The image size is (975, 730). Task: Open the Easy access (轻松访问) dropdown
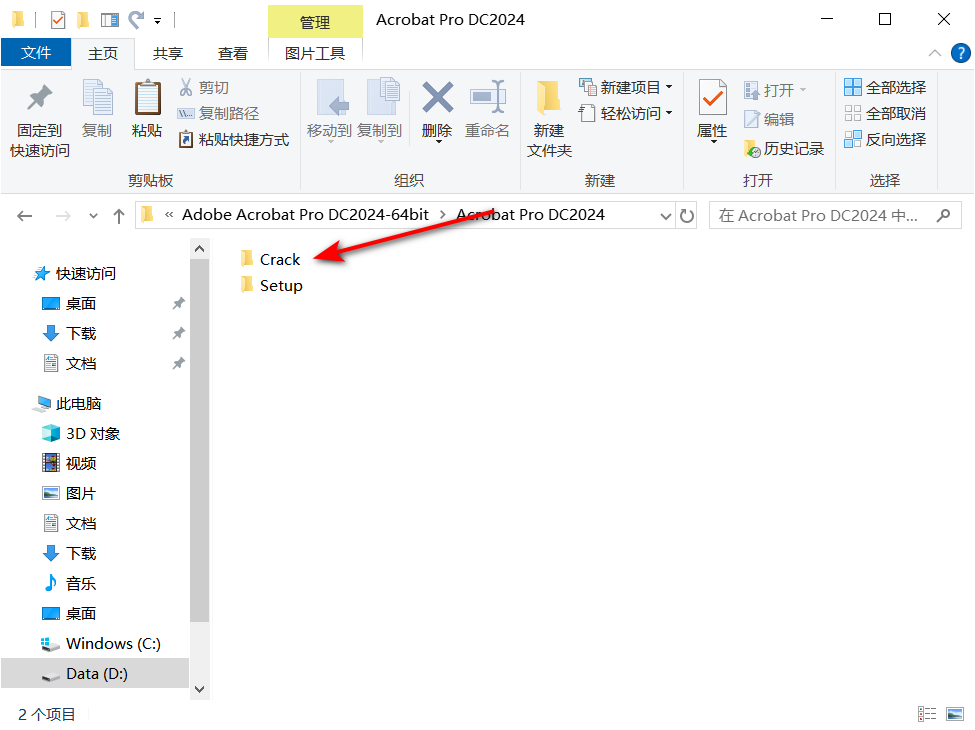pyautogui.click(x=626, y=114)
